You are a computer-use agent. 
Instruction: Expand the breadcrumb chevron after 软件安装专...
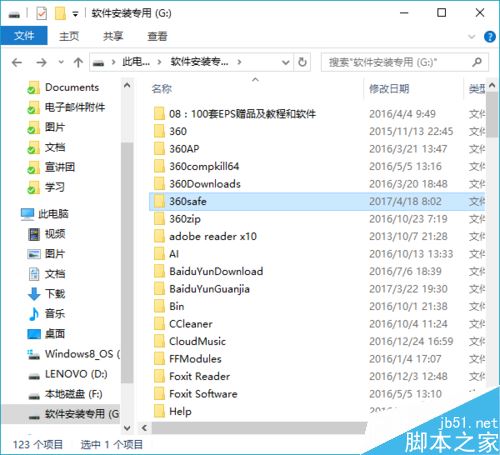(239, 62)
